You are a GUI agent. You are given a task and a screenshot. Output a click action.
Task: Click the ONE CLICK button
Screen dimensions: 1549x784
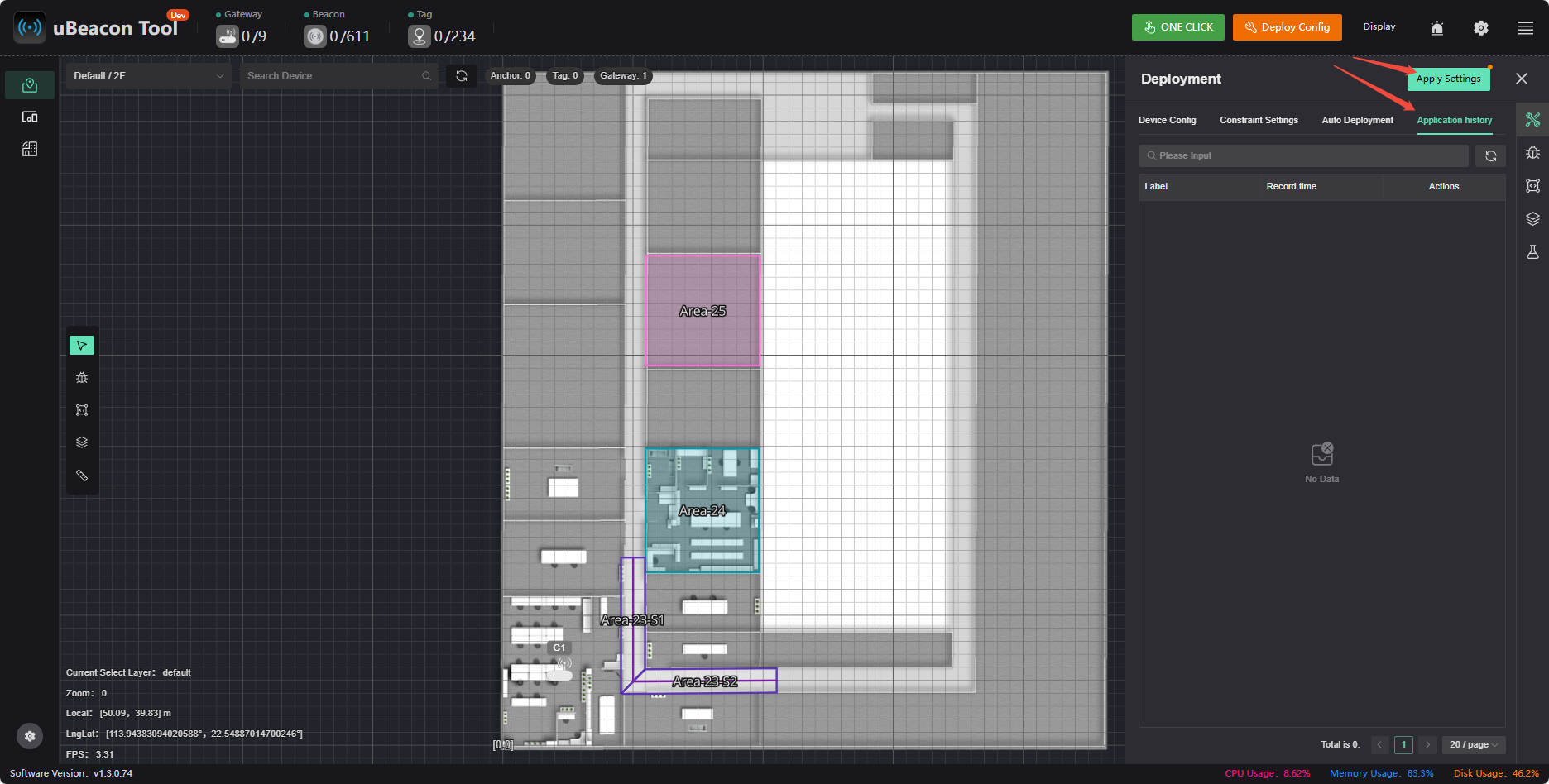(1178, 27)
